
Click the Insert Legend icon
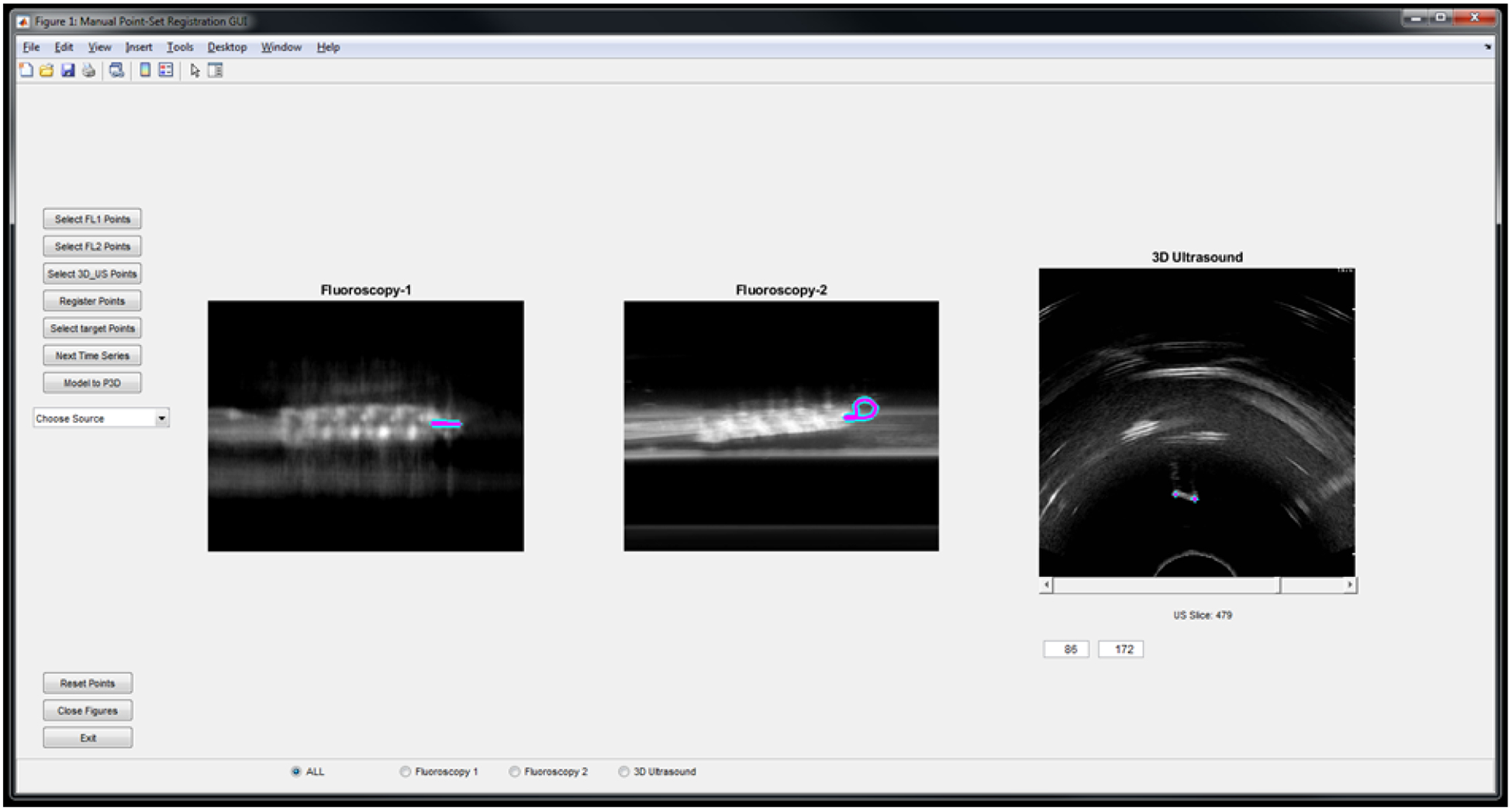click(166, 71)
